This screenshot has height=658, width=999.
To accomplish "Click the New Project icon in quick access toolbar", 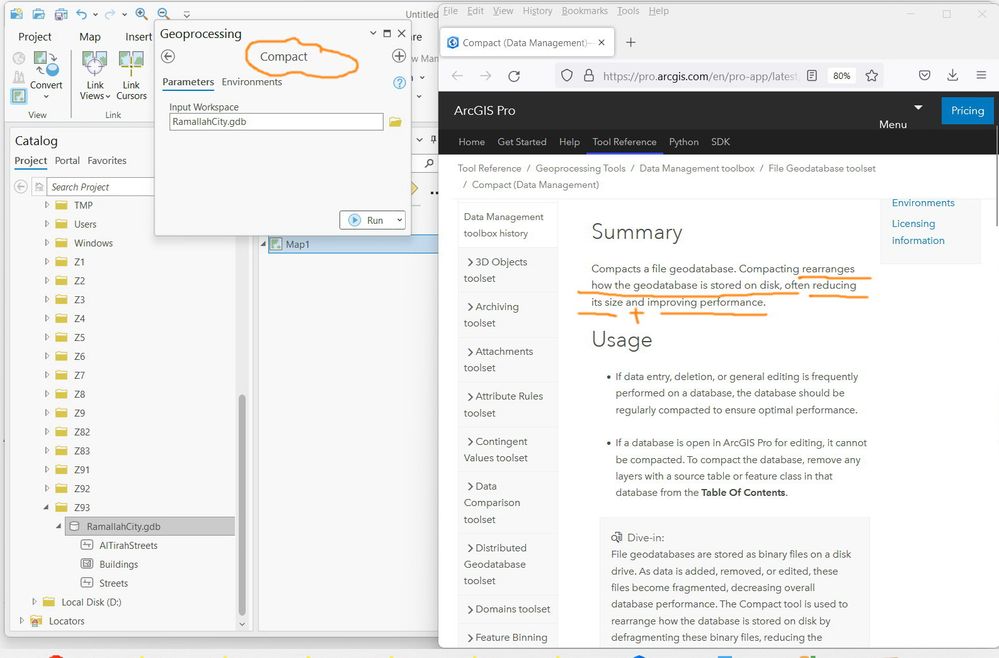I will (17, 13).
